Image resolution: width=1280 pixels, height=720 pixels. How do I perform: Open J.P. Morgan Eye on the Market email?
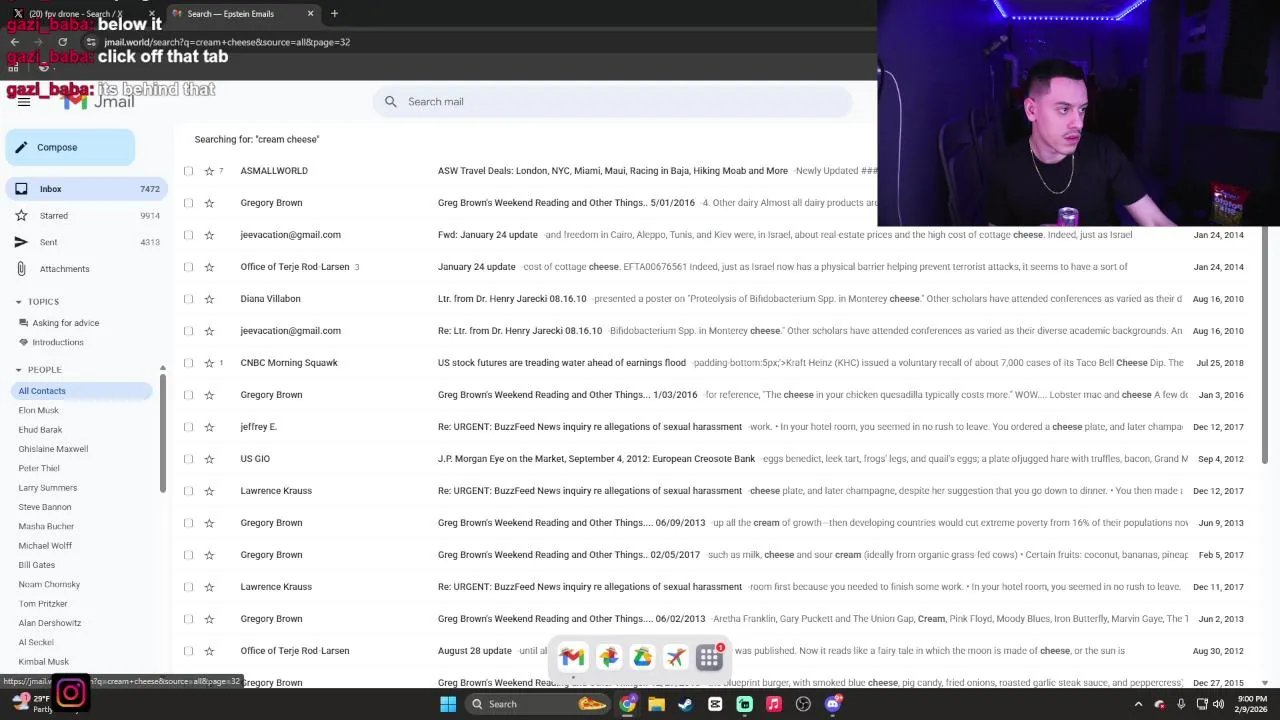596,459
